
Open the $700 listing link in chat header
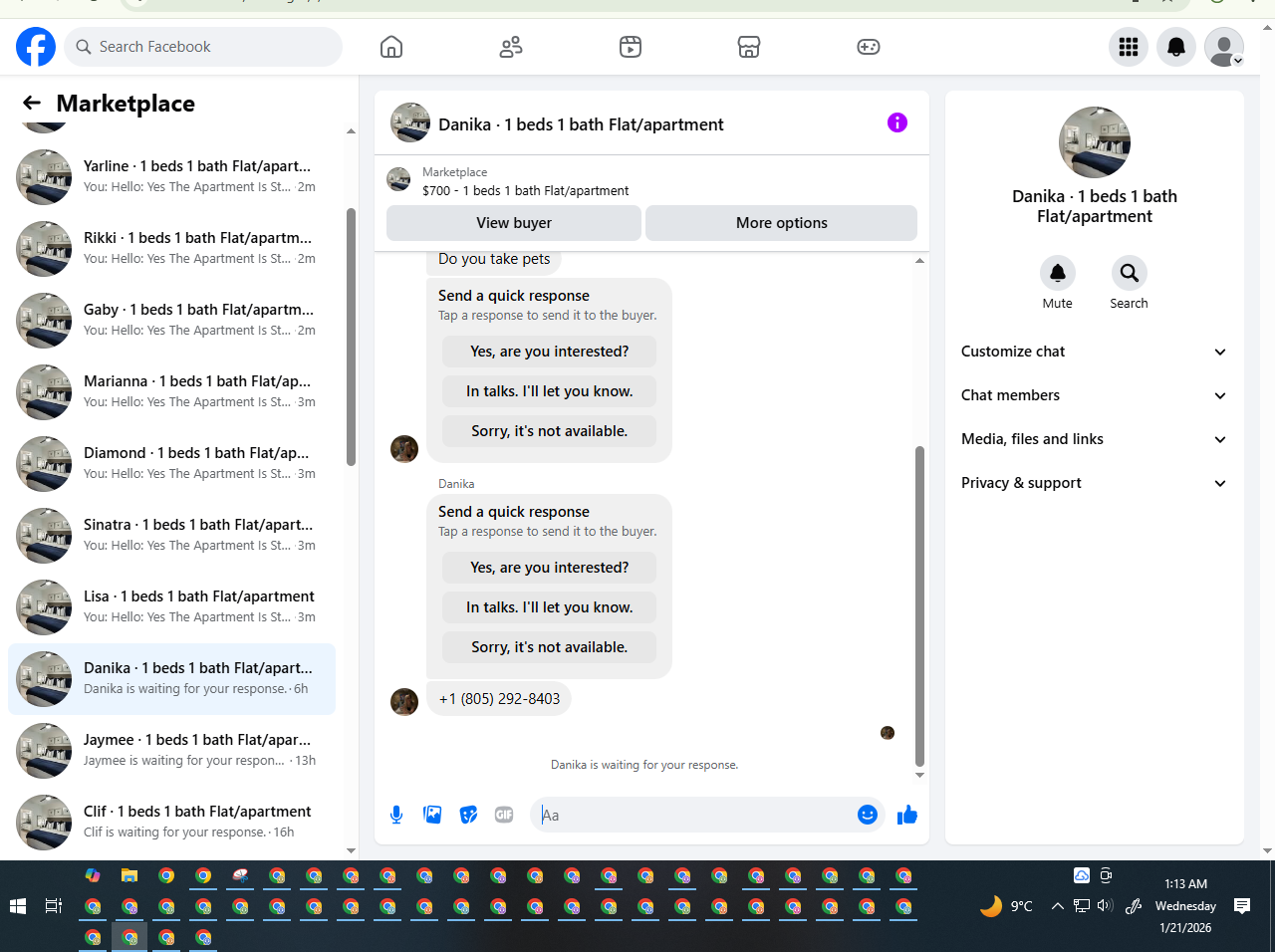(x=526, y=190)
